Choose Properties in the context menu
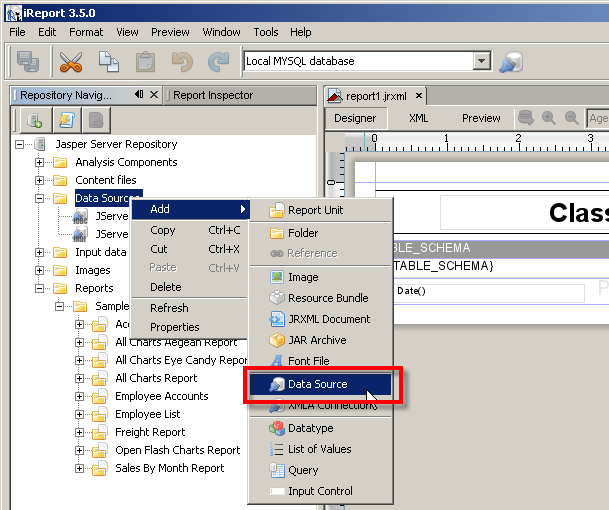This screenshot has height=510, width=609. [190, 327]
